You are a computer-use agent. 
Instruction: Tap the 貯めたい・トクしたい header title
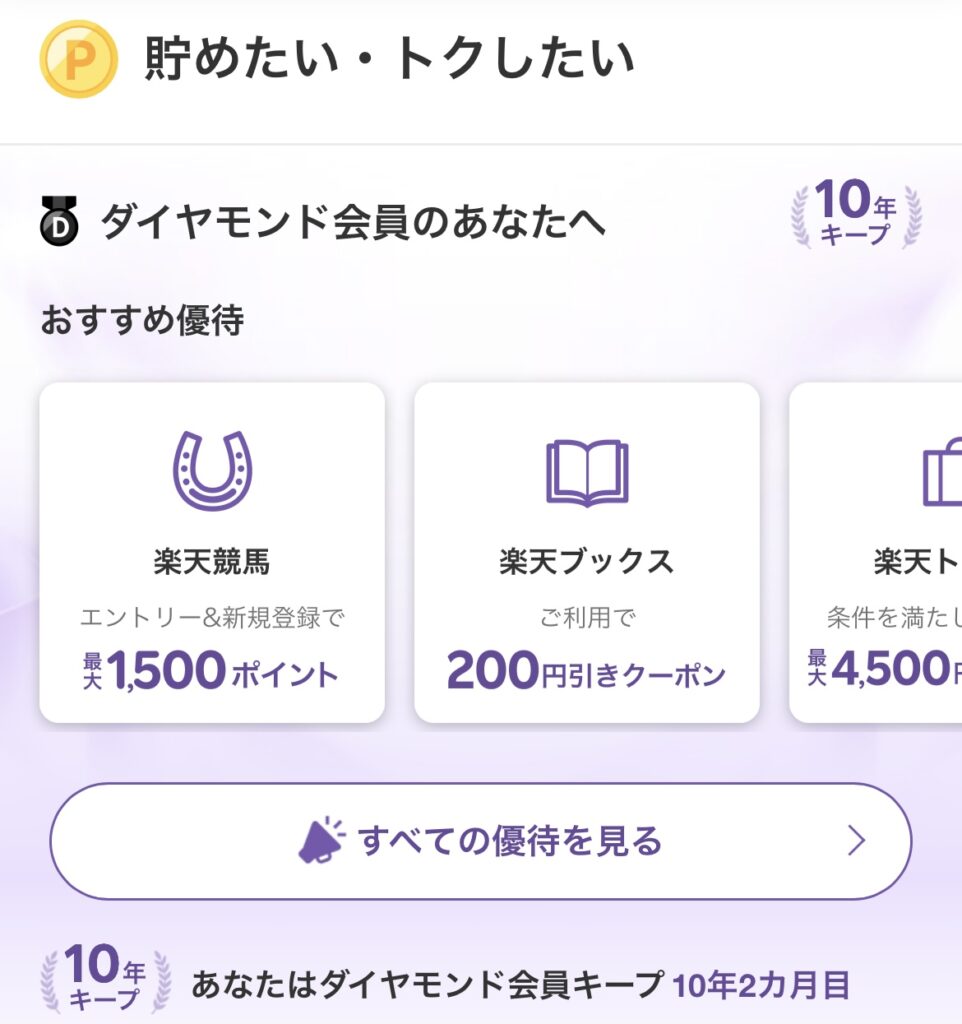(389, 59)
